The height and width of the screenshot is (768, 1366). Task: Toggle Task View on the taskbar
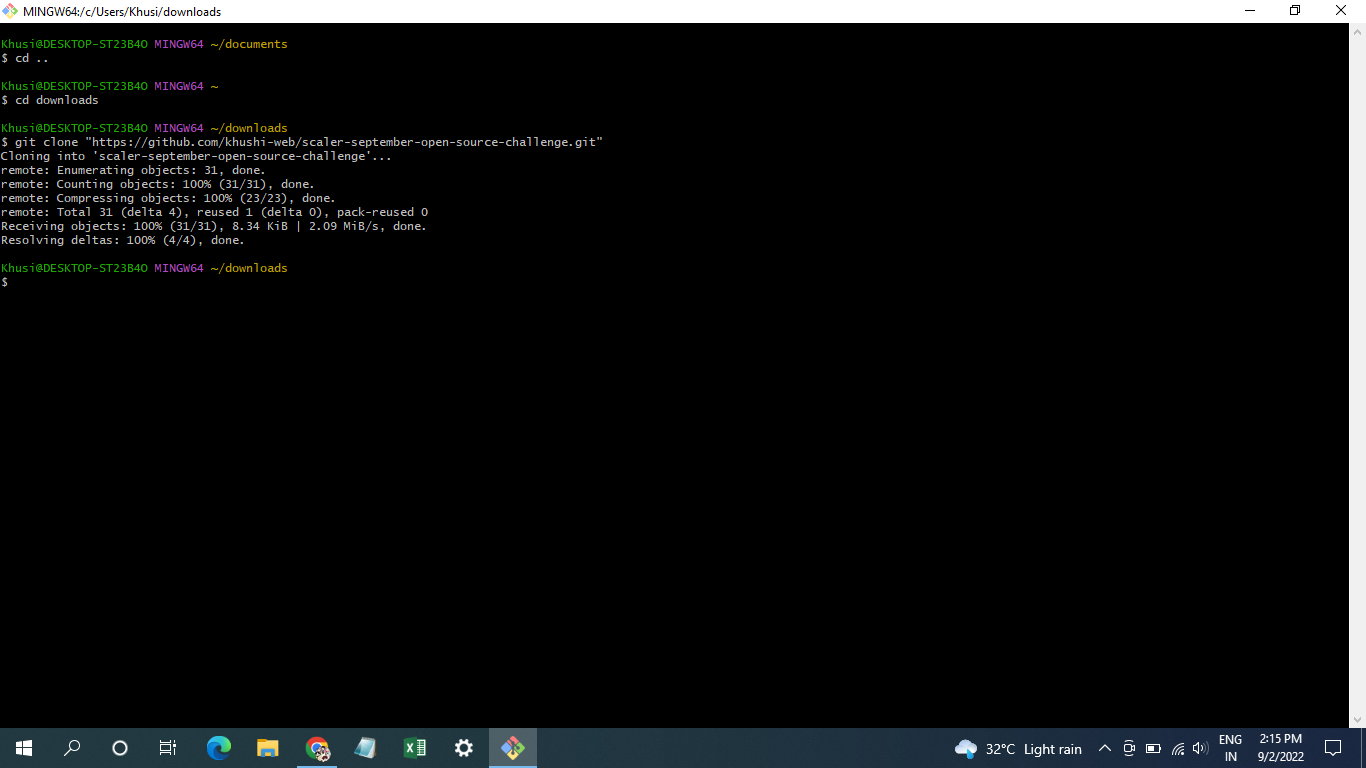pos(167,747)
